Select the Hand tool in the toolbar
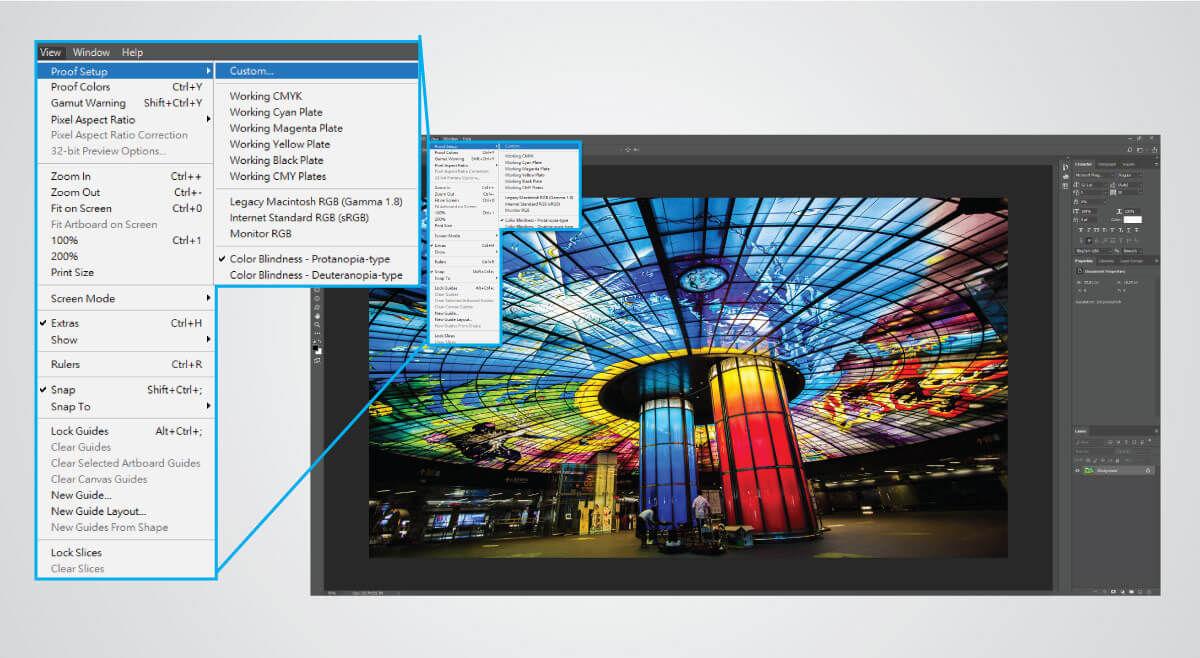The image size is (1200, 658). point(317,315)
